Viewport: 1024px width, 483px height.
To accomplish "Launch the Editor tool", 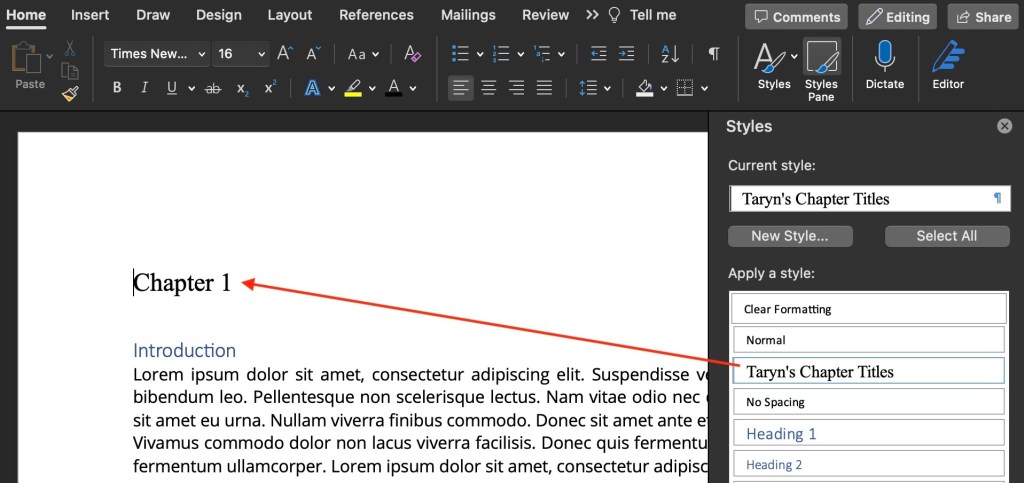I will pos(947,66).
